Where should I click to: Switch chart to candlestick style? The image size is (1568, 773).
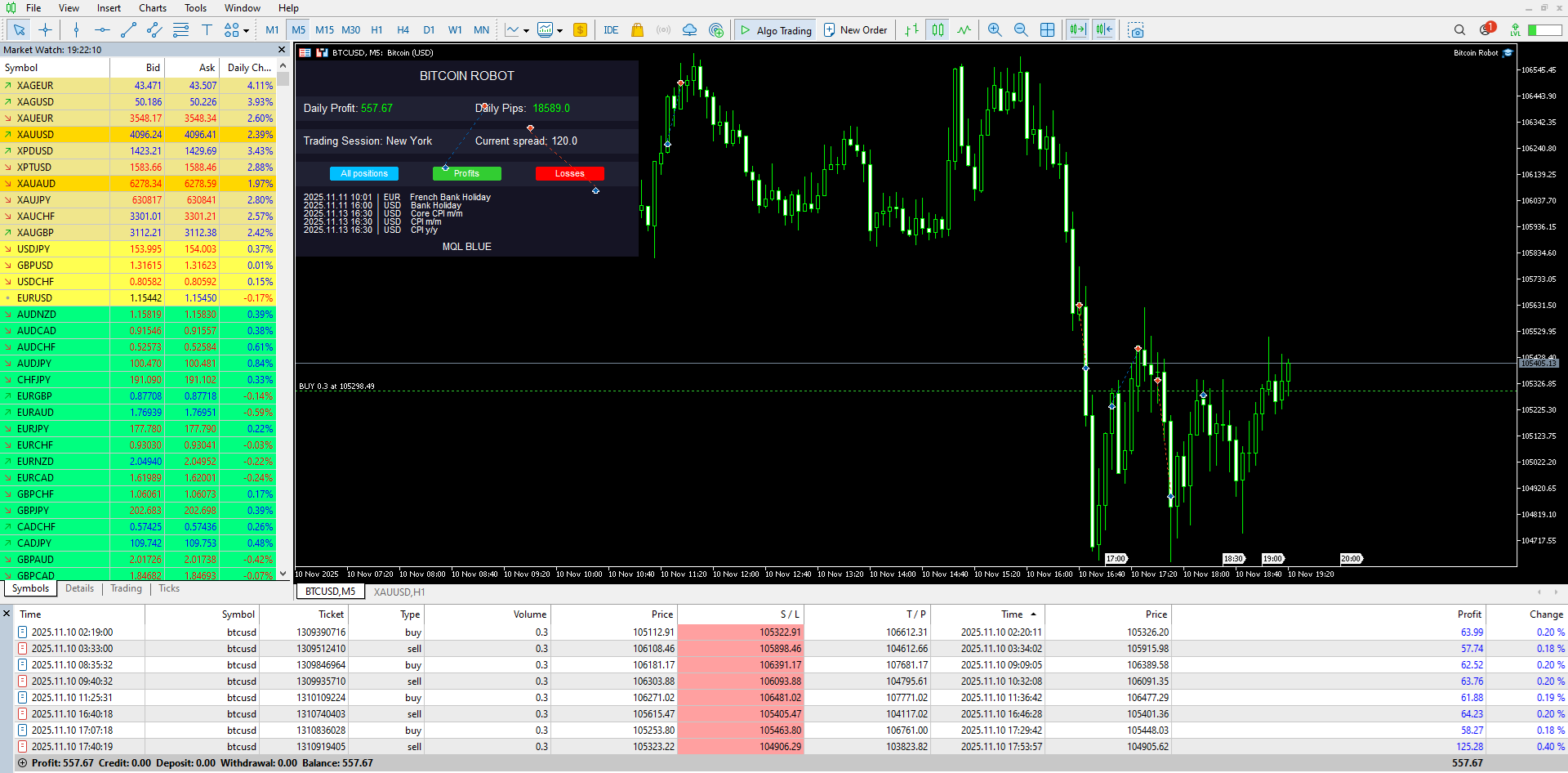(938, 30)
